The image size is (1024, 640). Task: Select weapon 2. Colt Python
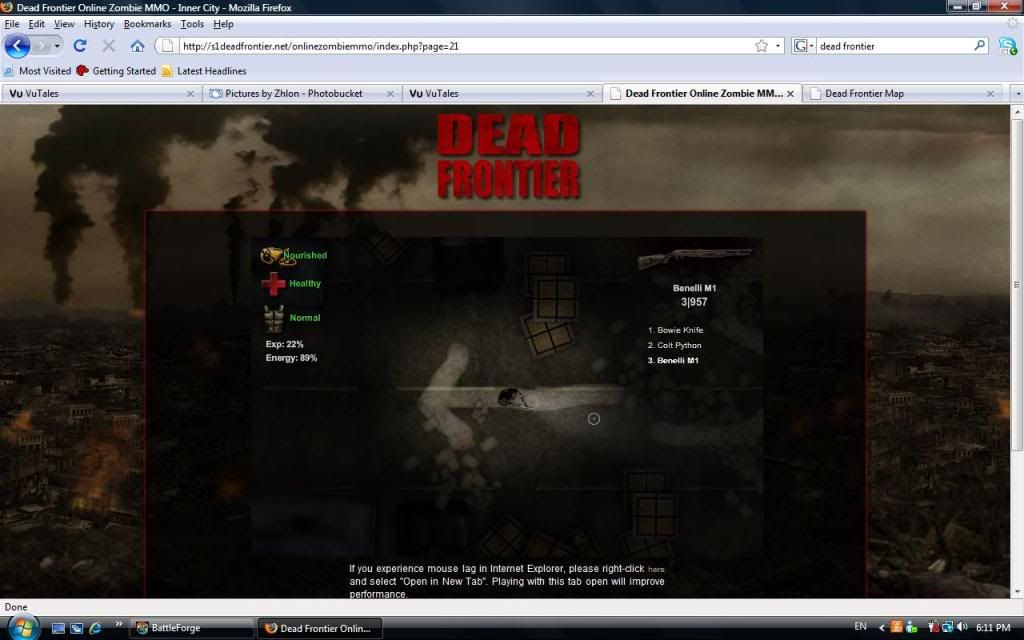click(x=674, y=345)
